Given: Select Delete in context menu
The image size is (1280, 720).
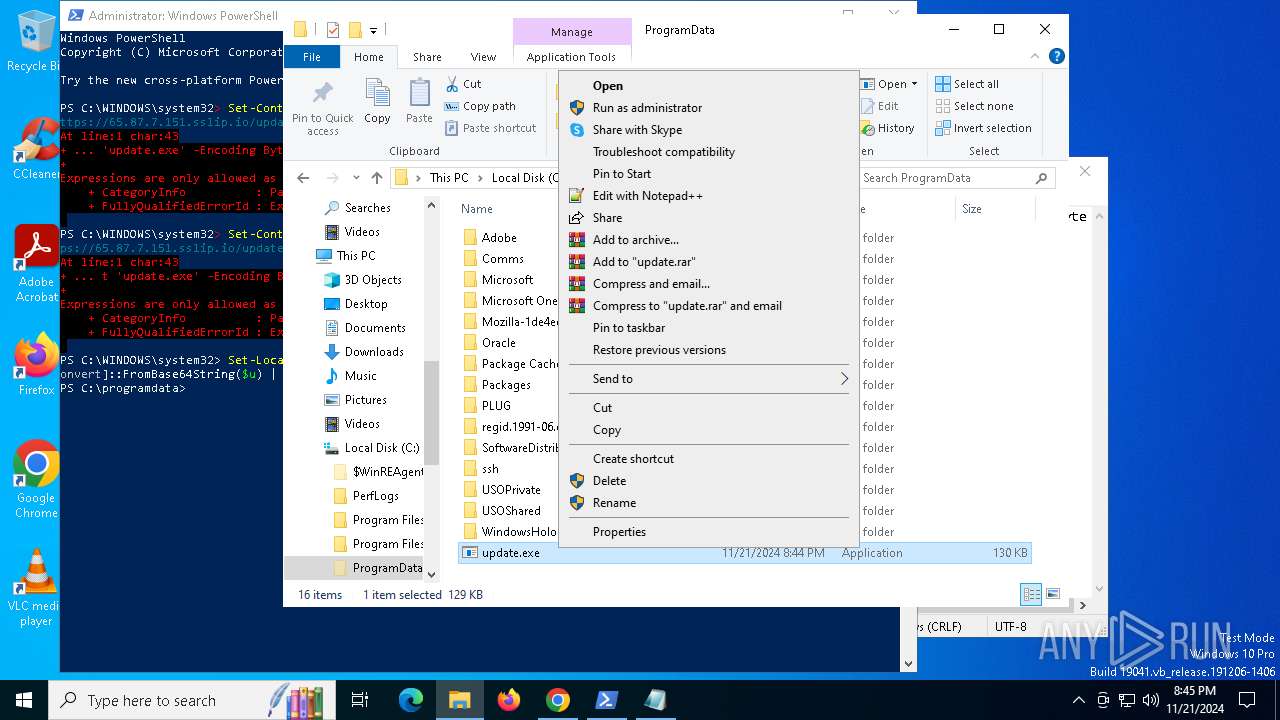Looking at the screenshot, I should (x=708, y=481).
